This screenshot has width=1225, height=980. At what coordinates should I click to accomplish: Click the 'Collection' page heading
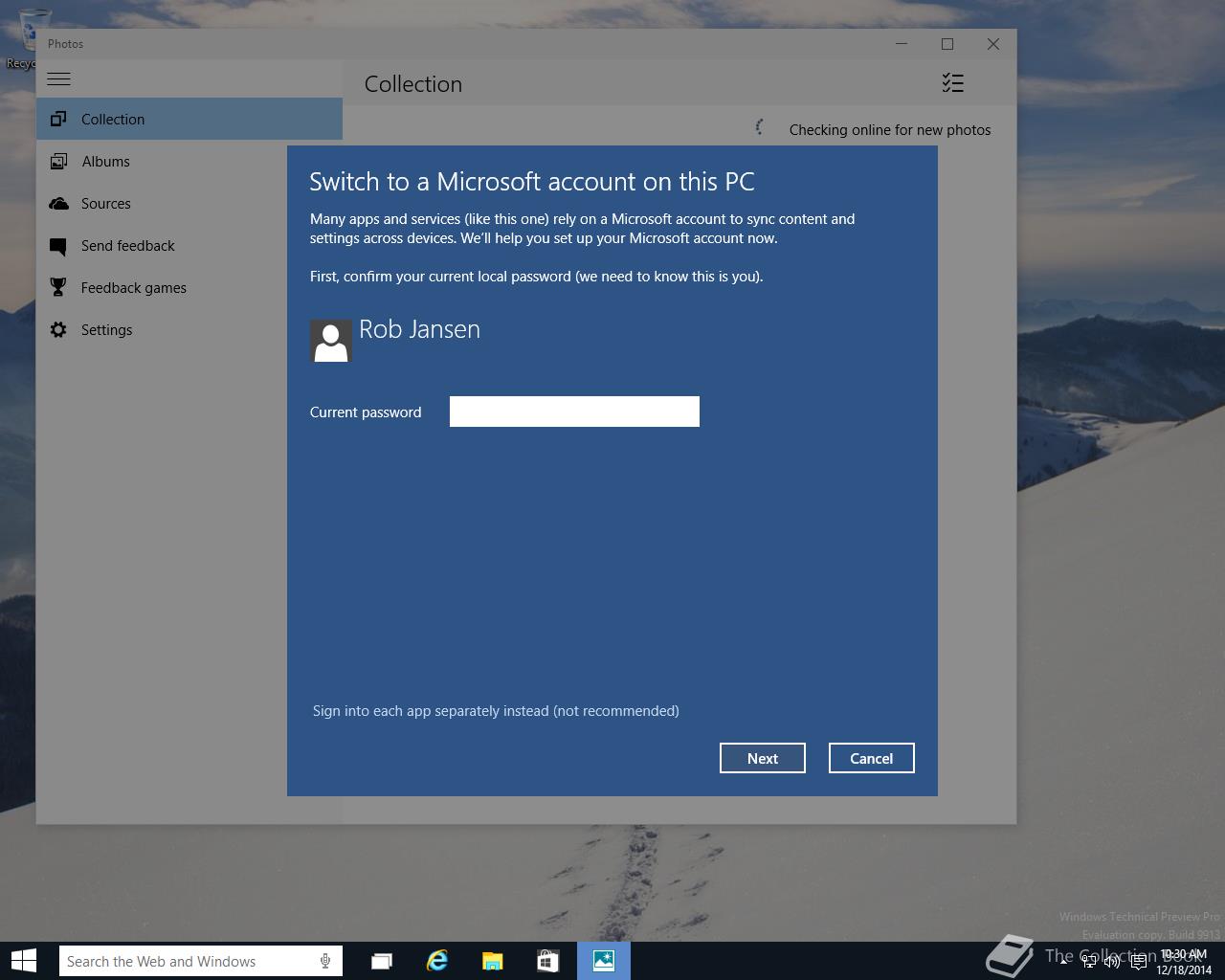(413, 84)
